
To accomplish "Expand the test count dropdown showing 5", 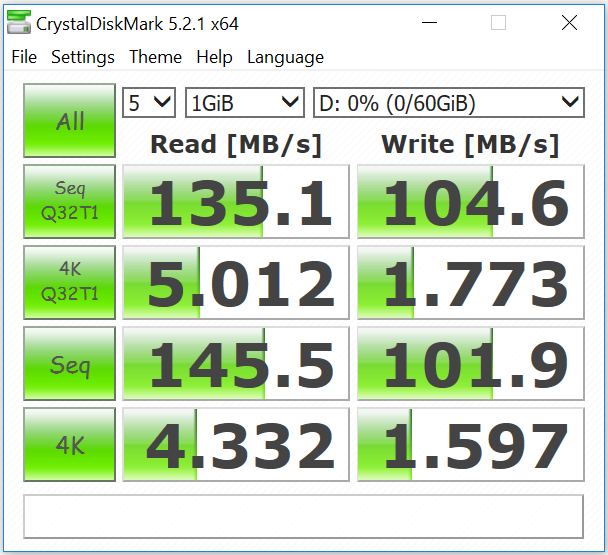I will tap(149, 102).
